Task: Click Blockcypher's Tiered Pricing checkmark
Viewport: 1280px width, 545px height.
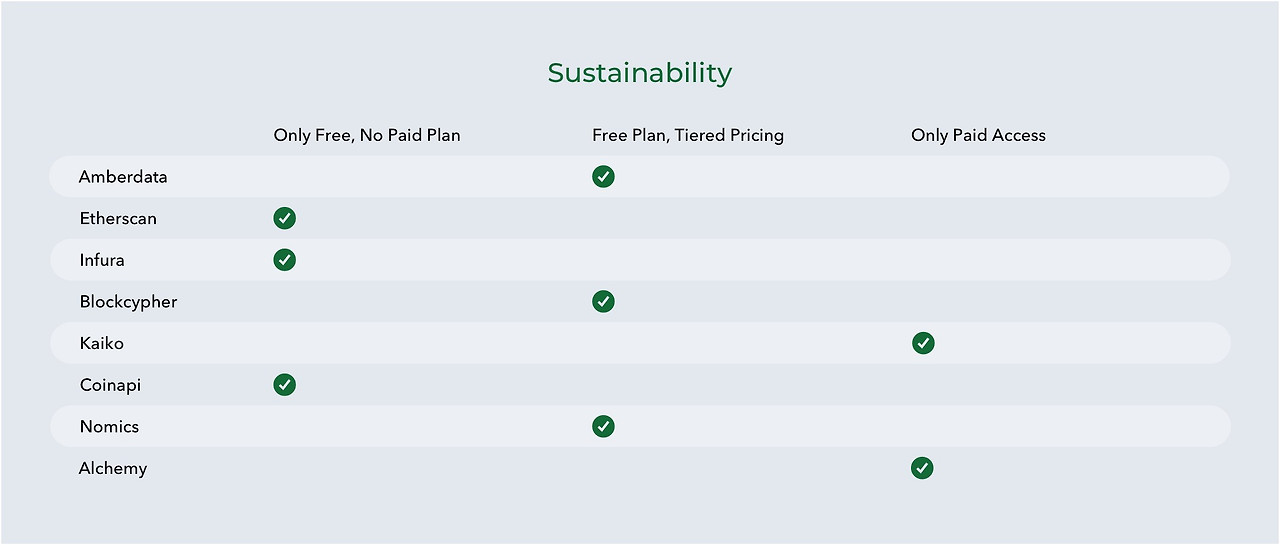Action: click(603, 301)
